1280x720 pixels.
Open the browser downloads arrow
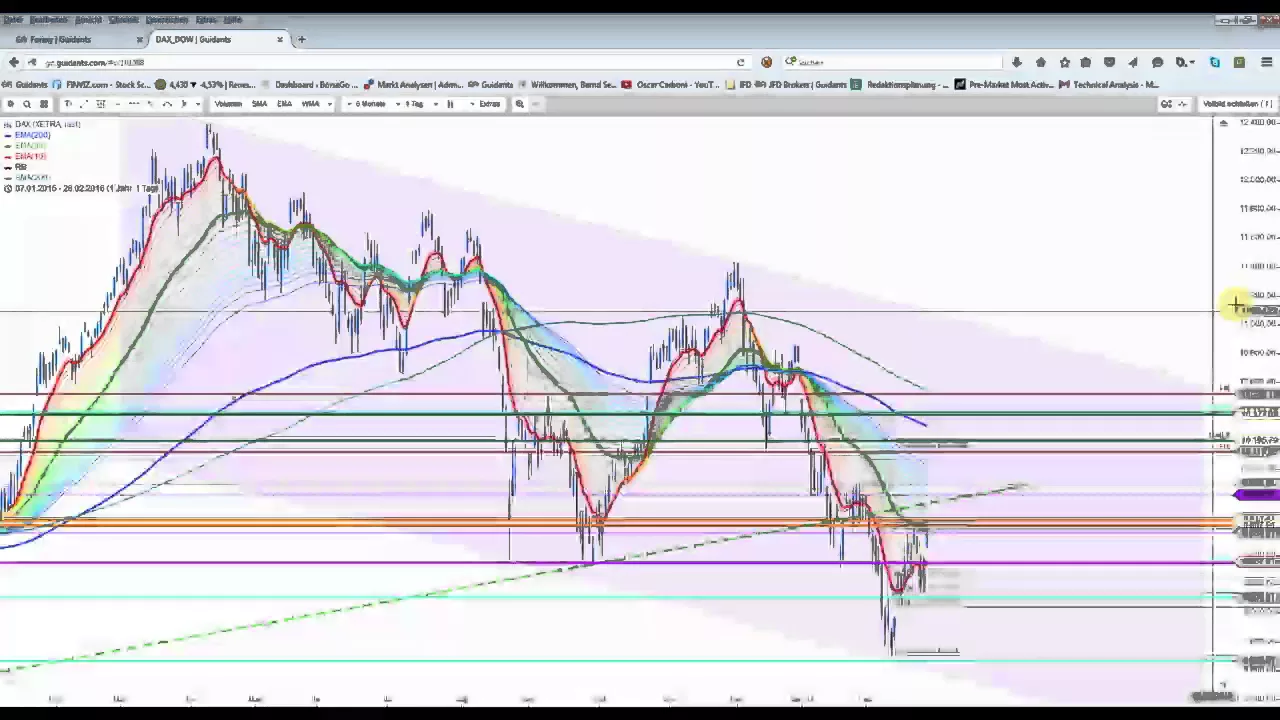pyautogui.click(x=1017, y=62)
